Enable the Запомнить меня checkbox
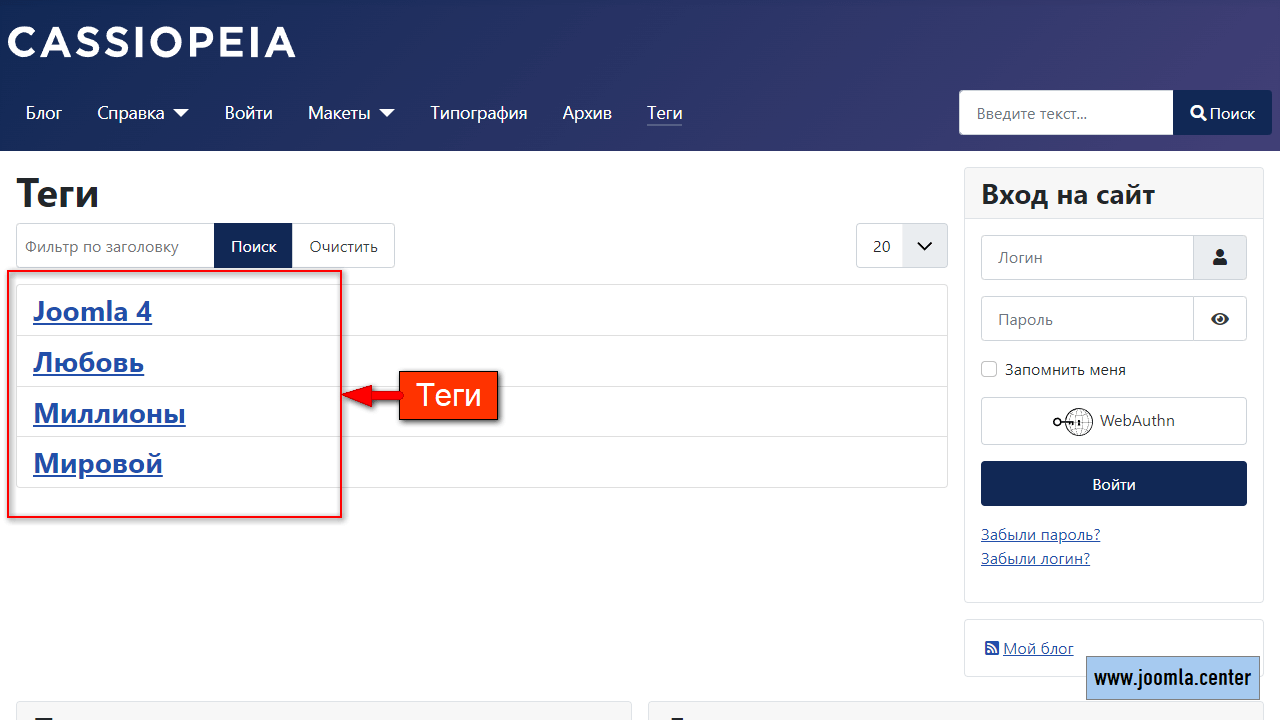Image resolution: width=1280 pixels, height=720 pixels. [988, 368]
